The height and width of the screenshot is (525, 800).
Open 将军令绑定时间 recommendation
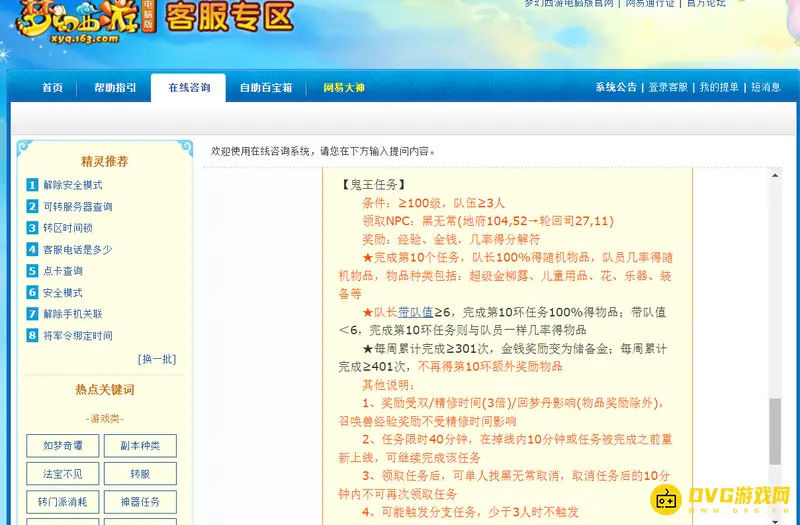click(x=78, y=336)
